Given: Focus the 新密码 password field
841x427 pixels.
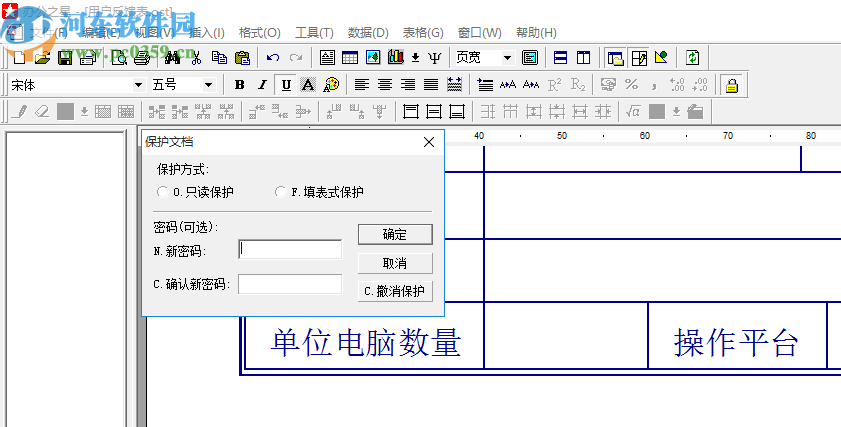Looking at the screenshot, I should tap(290, 249).
